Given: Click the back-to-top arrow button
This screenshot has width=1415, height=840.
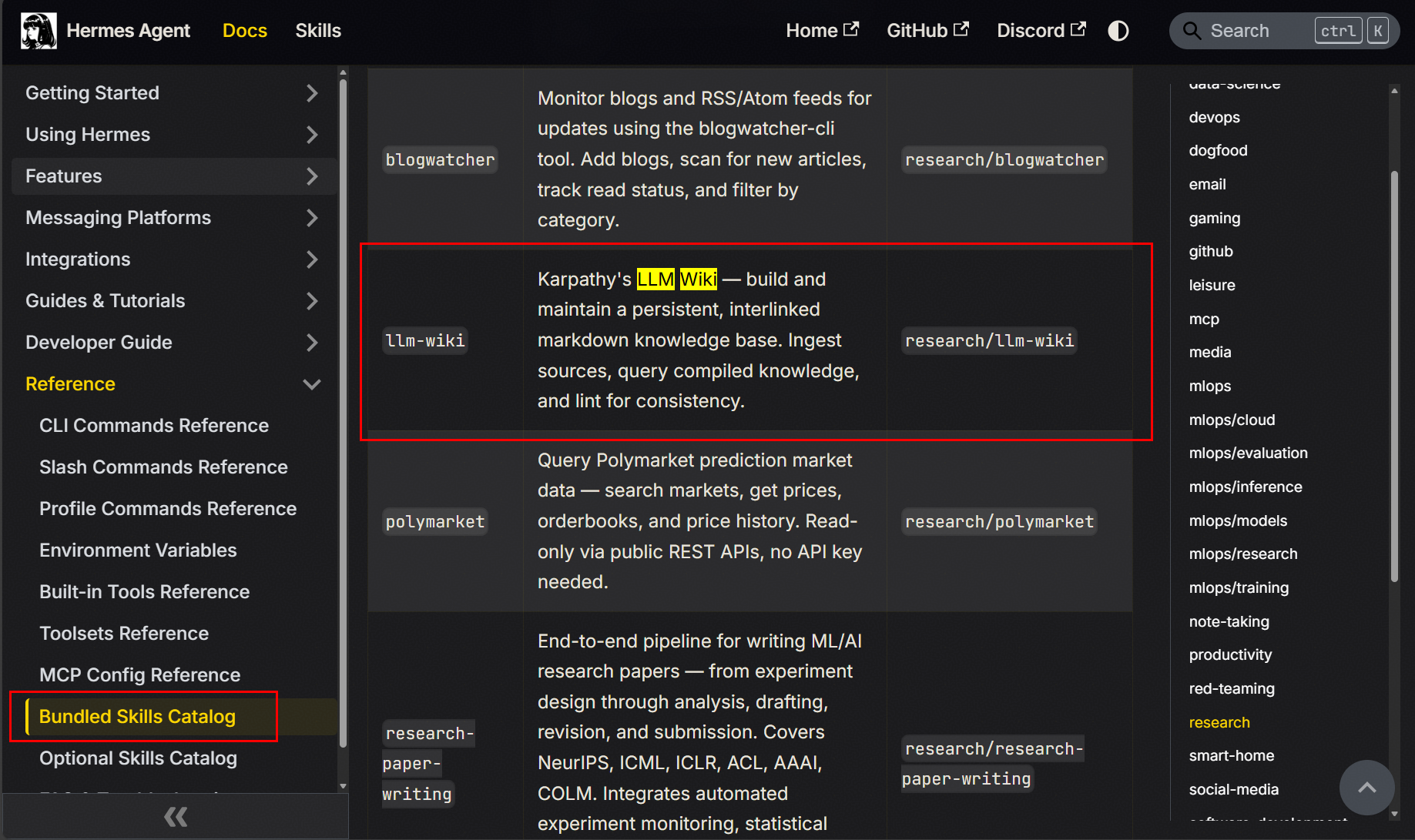Looking at the screenshot, I should pyautogui.click(x=1367, y=788).
